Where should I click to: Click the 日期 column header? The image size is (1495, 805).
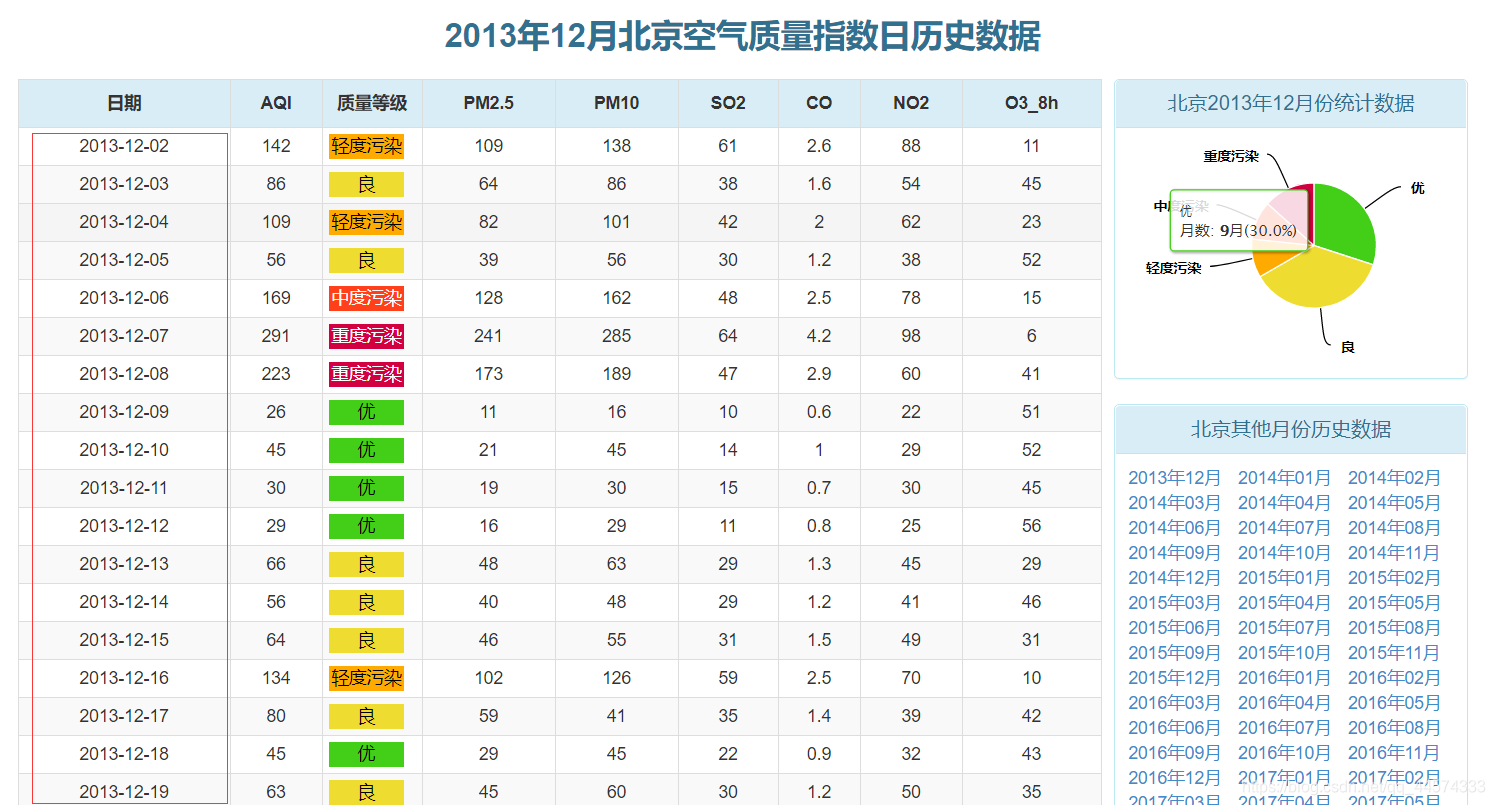coord(124,103)
